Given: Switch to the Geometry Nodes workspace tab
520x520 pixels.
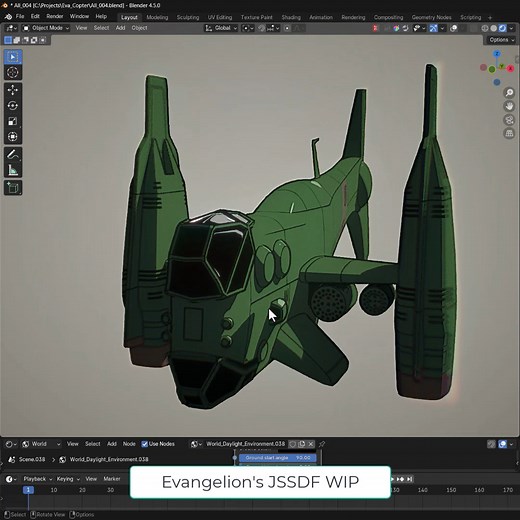Looking at the screenshot, I should click(431, 17).
